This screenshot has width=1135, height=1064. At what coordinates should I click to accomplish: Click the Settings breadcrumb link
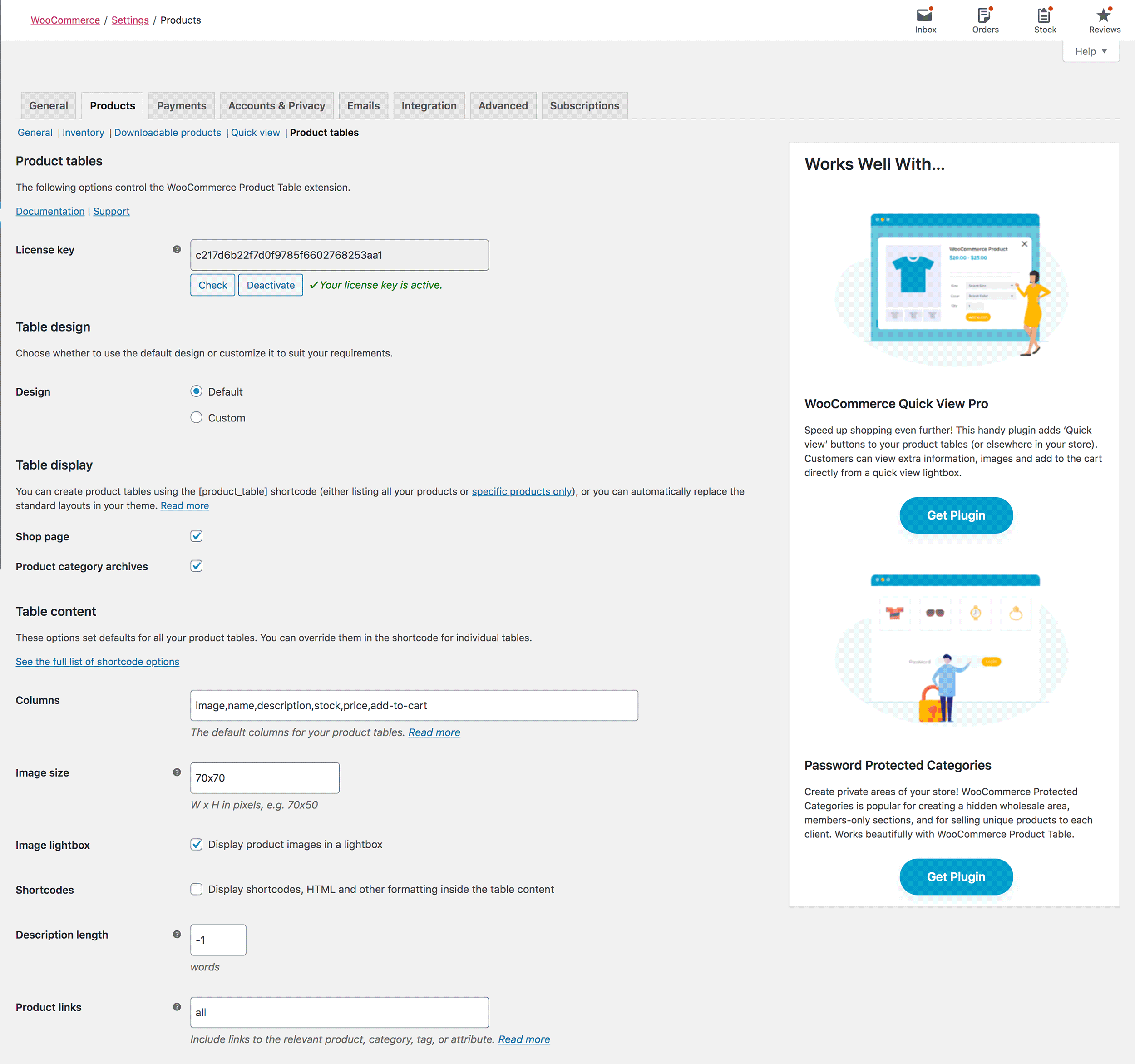coord(130,20)
